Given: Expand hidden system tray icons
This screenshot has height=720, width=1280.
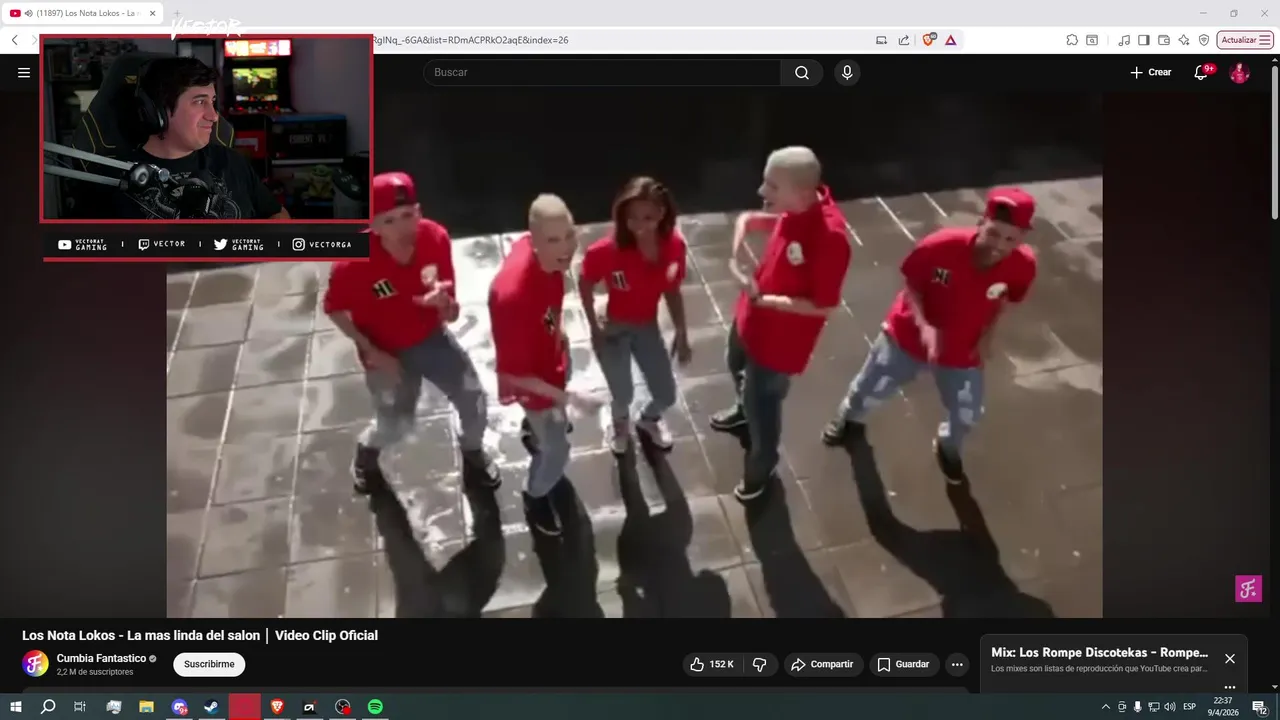Looking at the screenshot, I should pyautogui.click(x=1105, y=707).
